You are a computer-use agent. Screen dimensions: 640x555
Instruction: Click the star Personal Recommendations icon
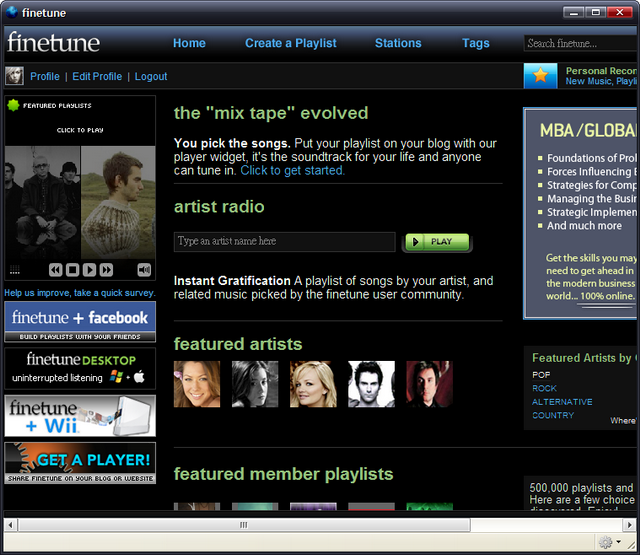coord(540,75)
